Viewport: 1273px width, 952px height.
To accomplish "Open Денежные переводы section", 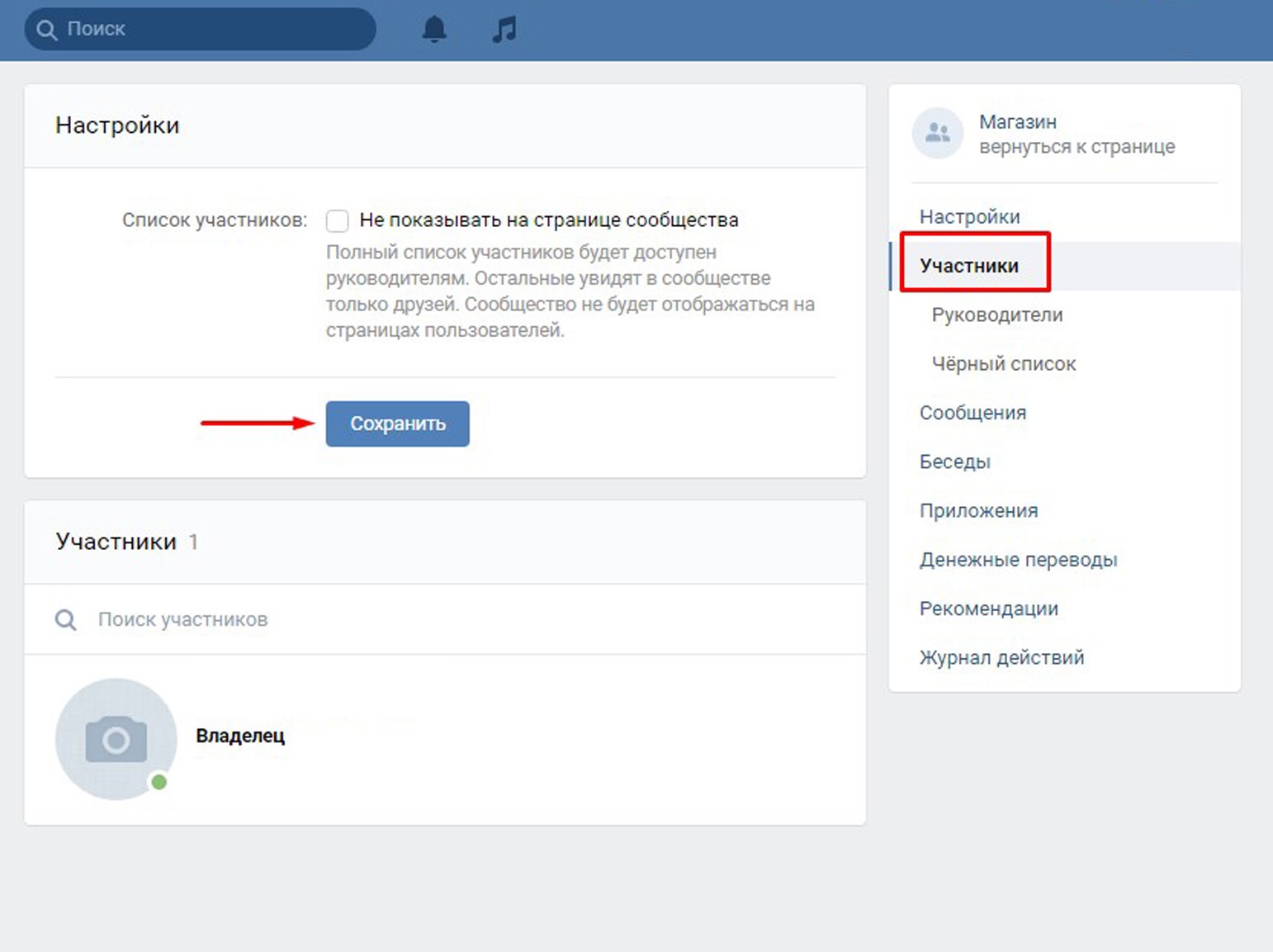I will tap(1018, 560).
